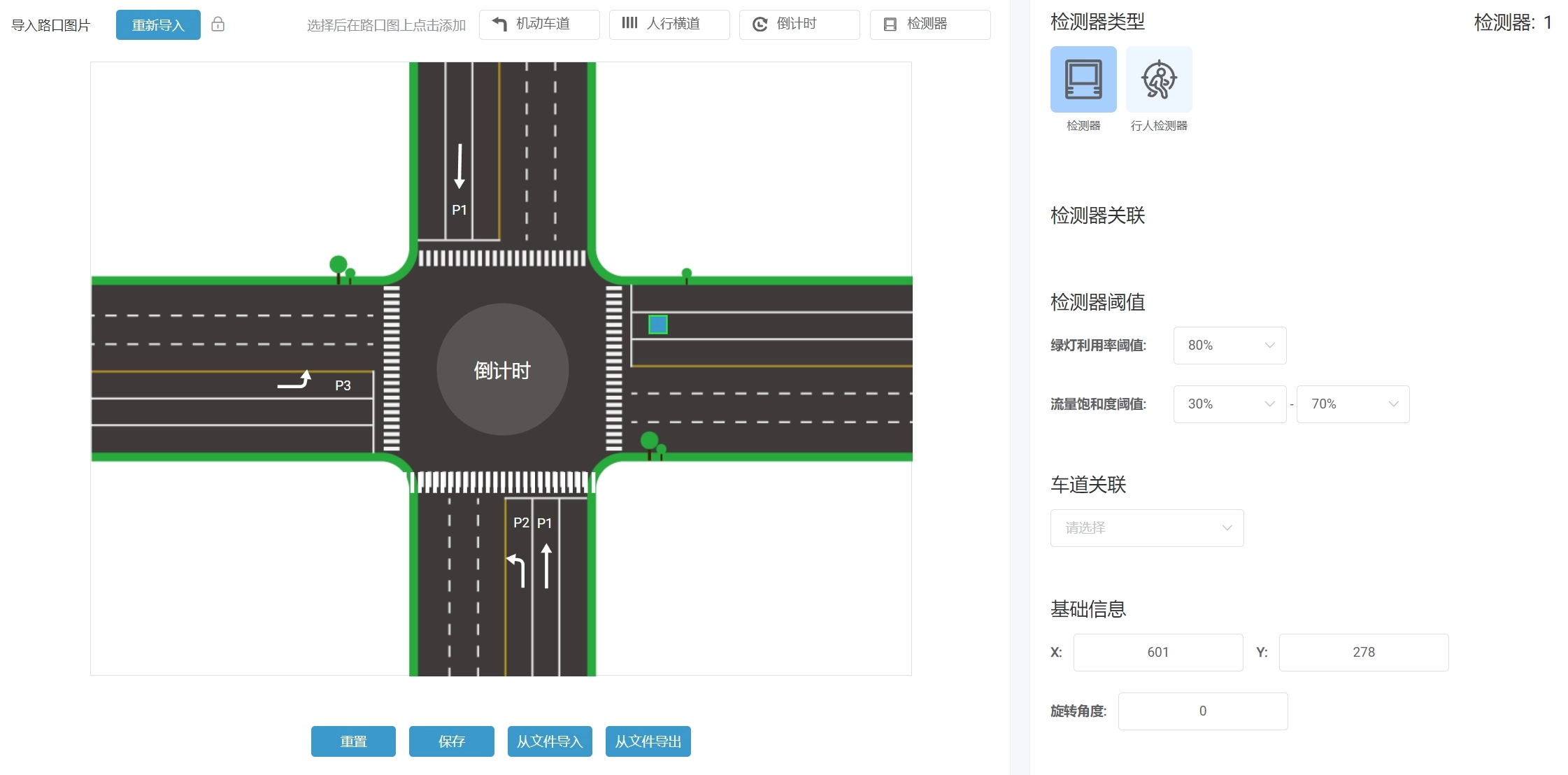Choose 人行横道 tool in toolbar
This screenshot has width=1568, height=775.
pos(669,24)
